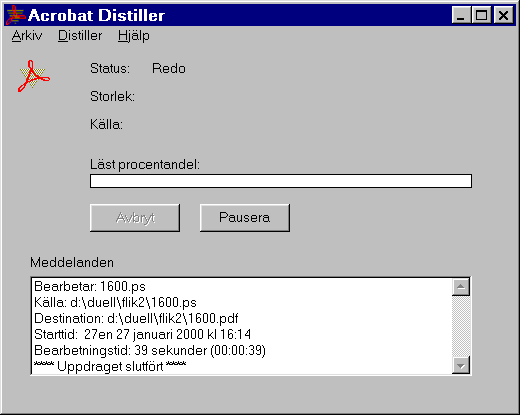Click the Läst procentandel progress bar

[281, 181]
